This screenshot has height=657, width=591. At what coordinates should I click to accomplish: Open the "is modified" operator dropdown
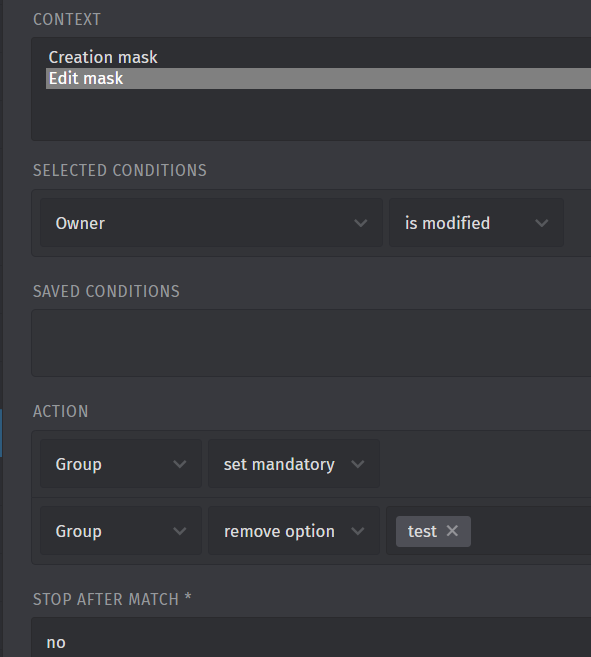point(476,223)
